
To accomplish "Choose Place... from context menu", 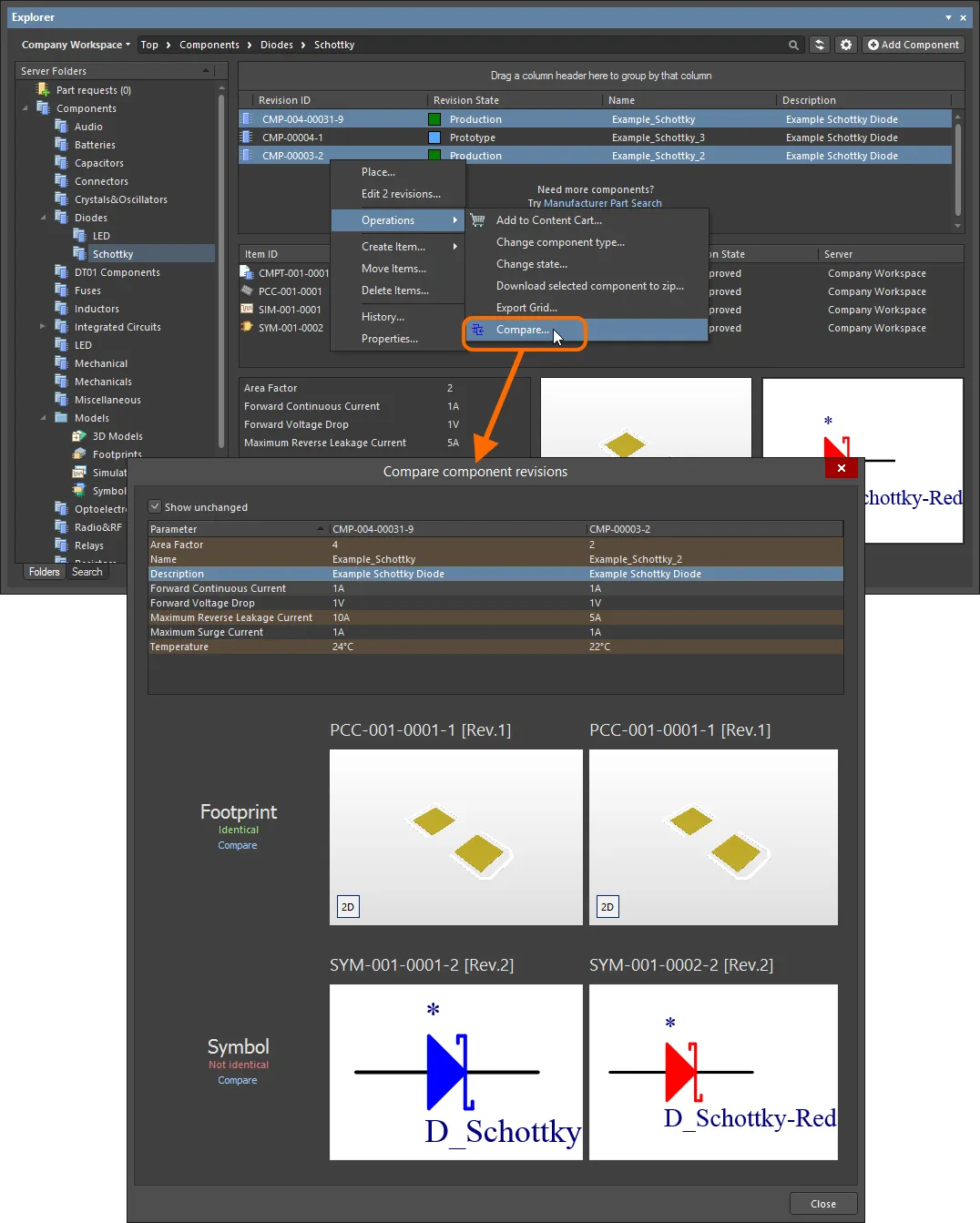I will coord(398,172).
